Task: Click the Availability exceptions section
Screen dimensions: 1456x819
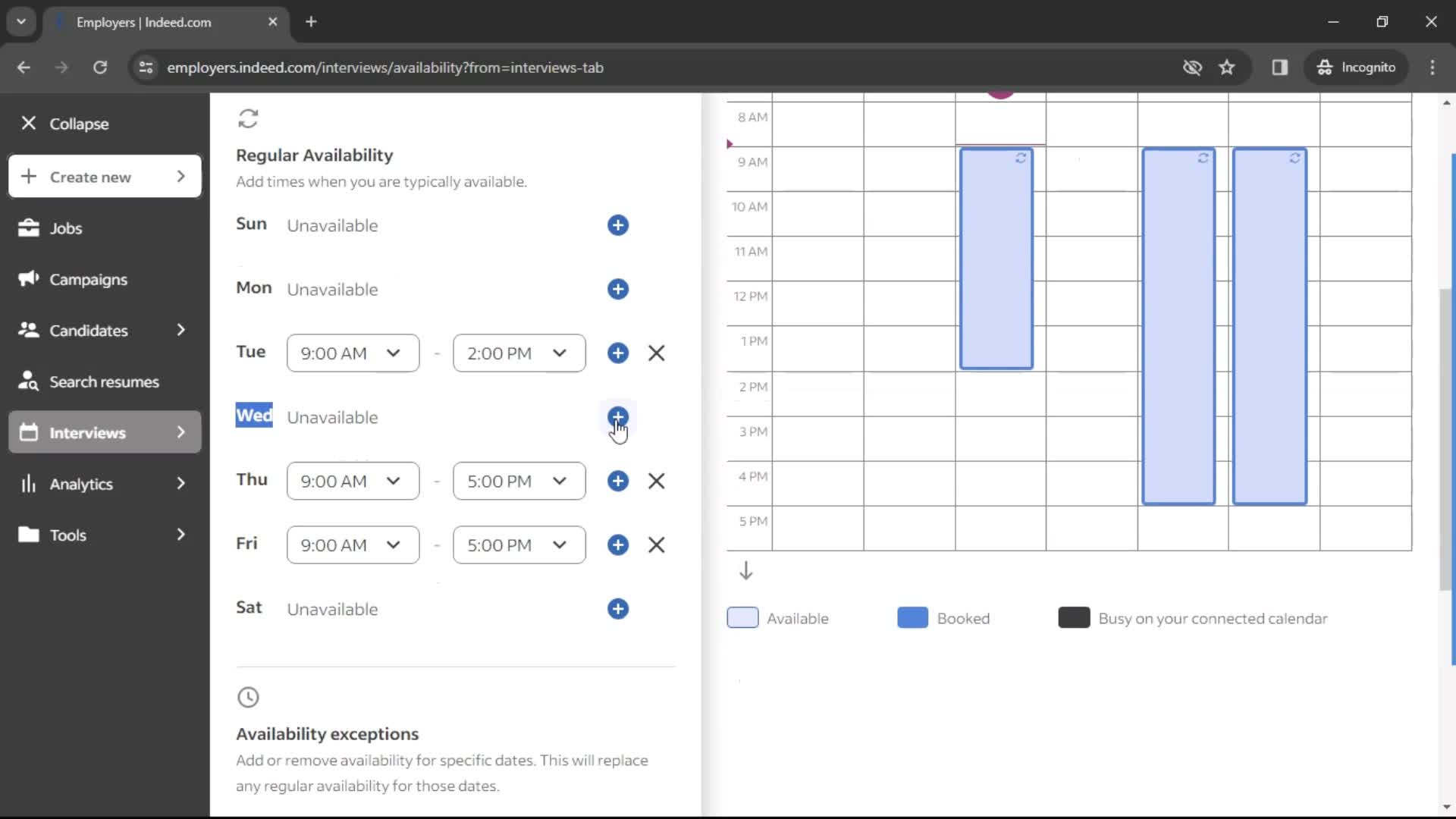Action: (x=327, y=734)
